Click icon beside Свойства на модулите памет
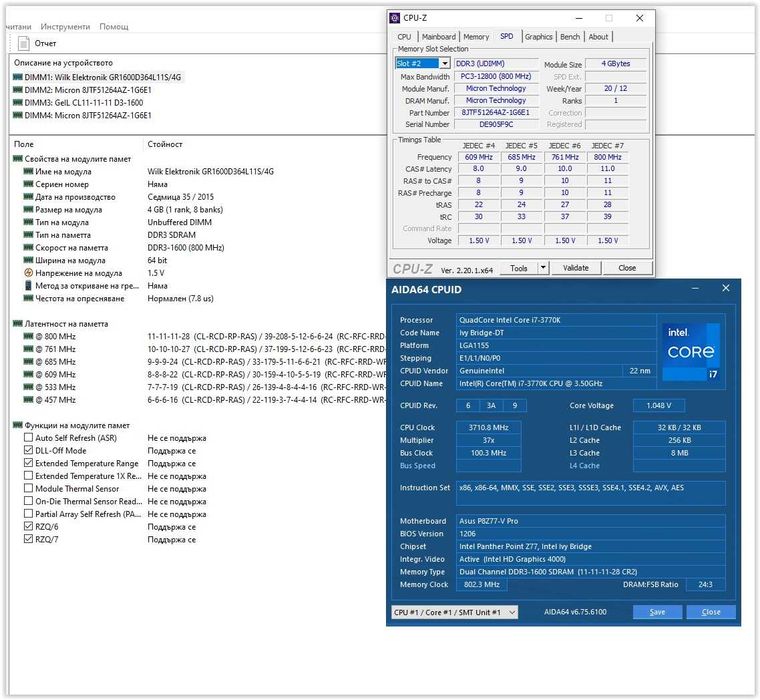 [17, 159]
